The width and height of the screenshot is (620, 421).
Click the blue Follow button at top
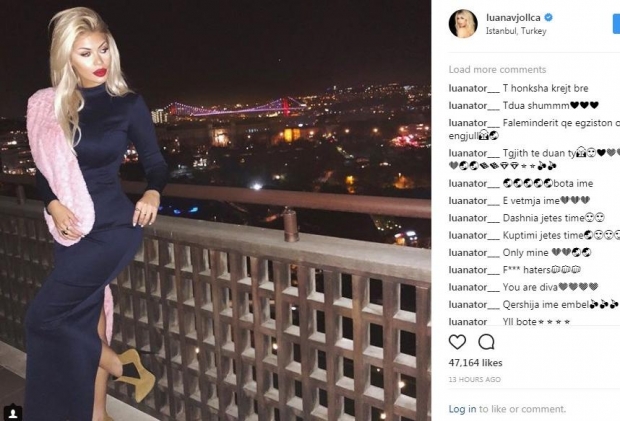[x=616, y=23]
